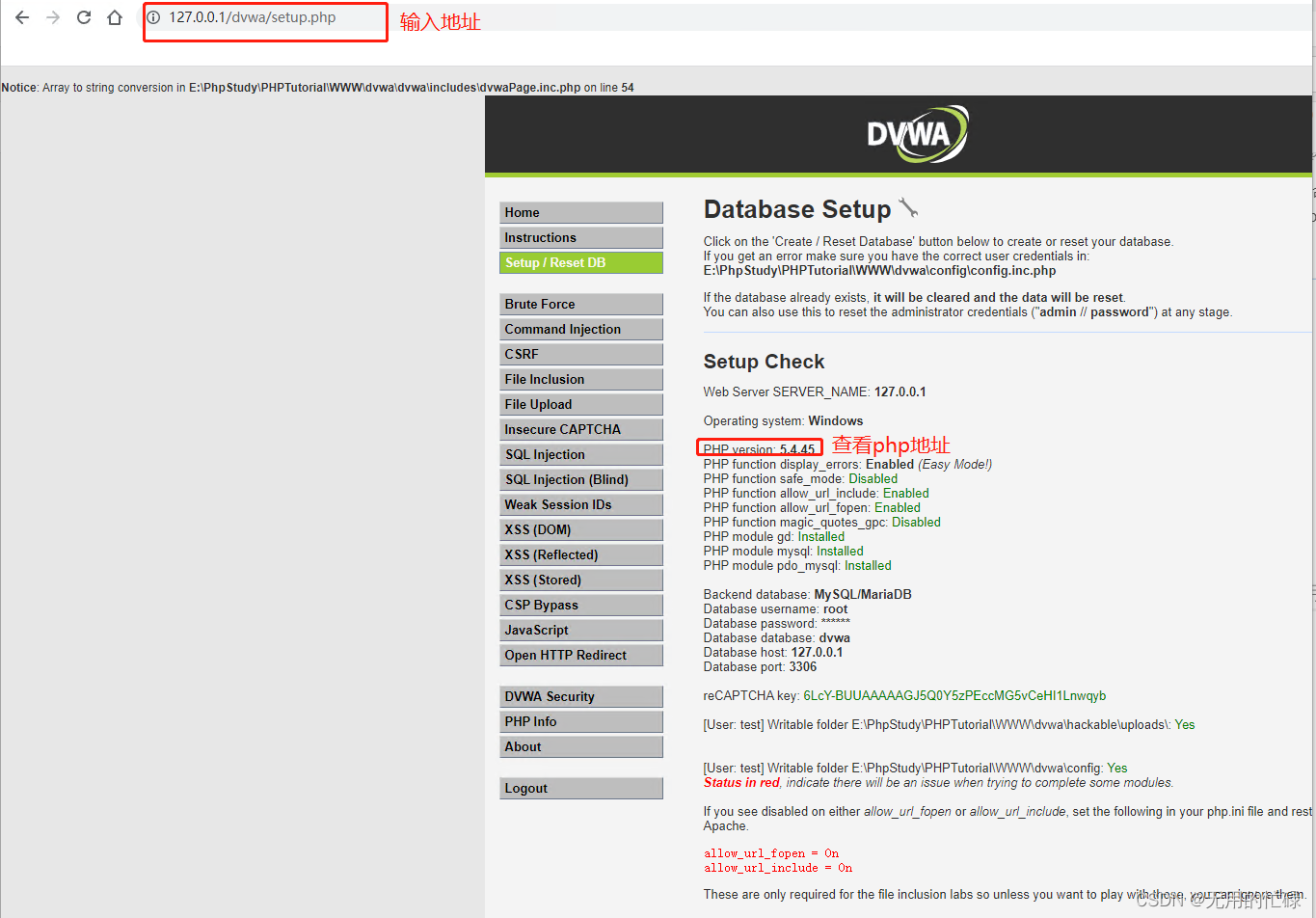Viewport: 1316px width, 918px height.
Task: Select Setup / Reset DB menu item
Action: point(581,262)
